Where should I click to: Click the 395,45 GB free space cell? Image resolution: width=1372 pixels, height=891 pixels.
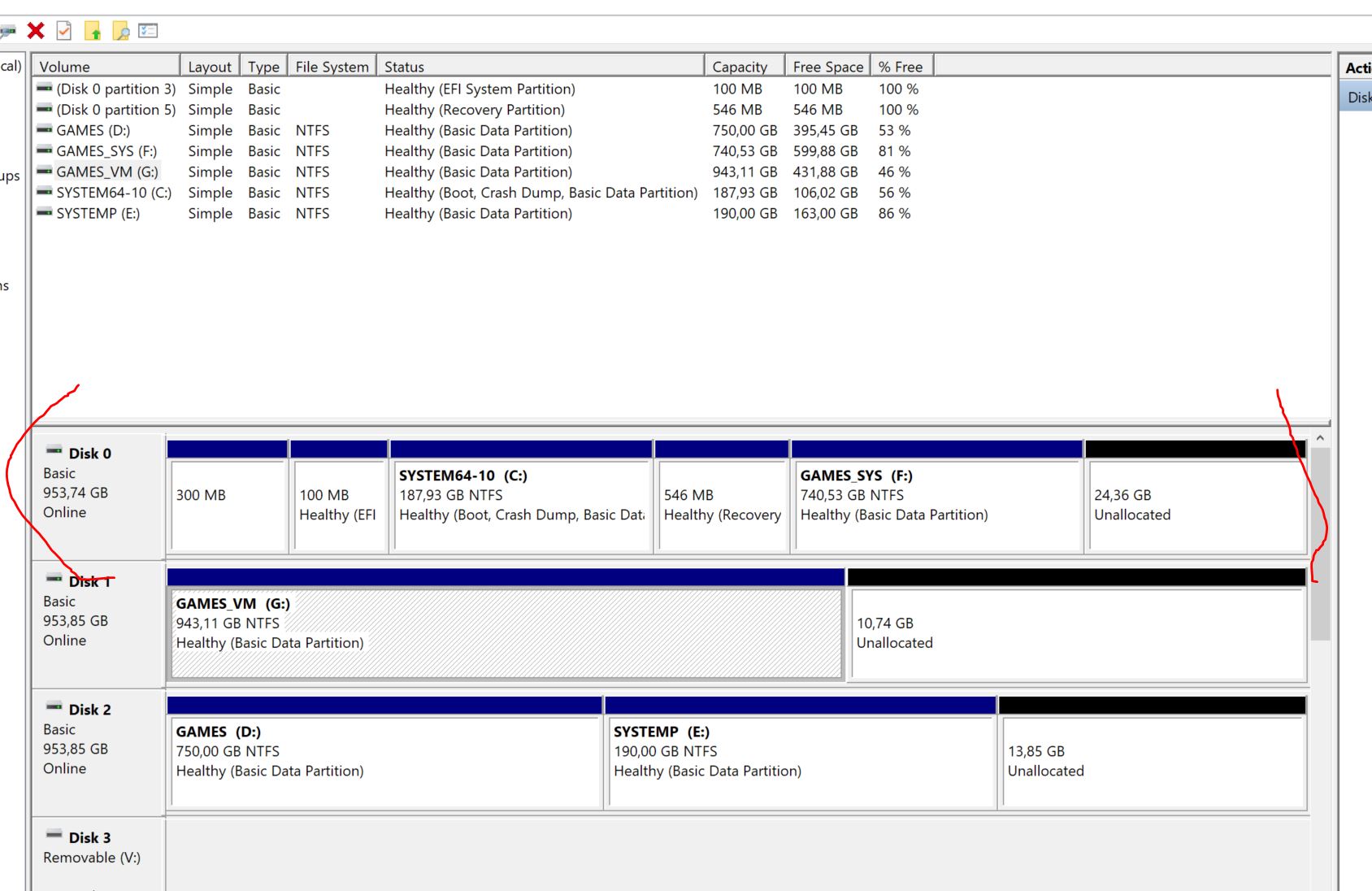click(x=825, y=130)
